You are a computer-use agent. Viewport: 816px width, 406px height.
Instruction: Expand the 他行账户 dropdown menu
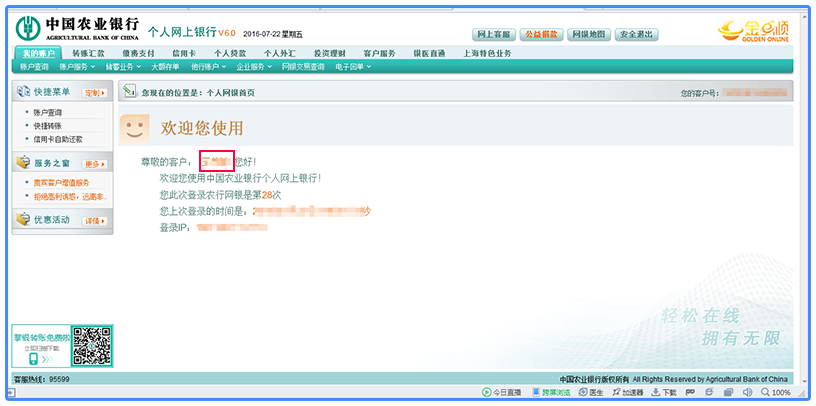[x=208, y=67]
